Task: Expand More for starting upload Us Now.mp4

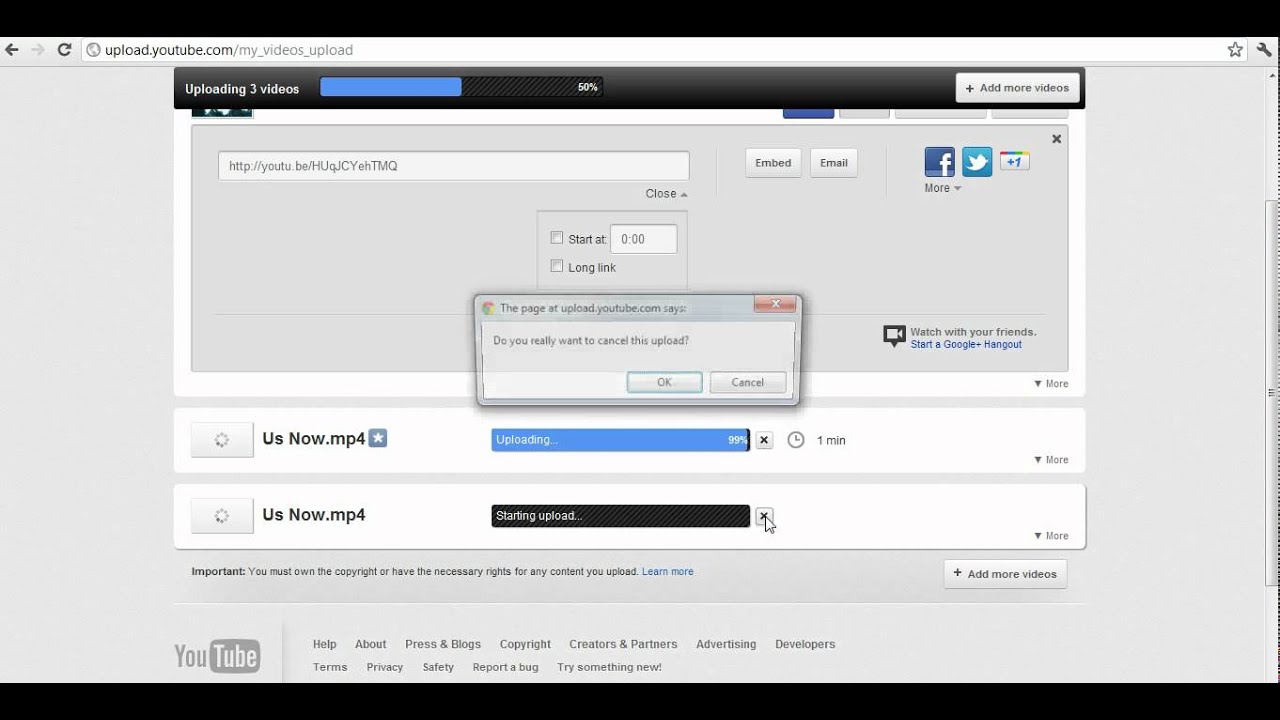Action: click(x=1051, y=536)
